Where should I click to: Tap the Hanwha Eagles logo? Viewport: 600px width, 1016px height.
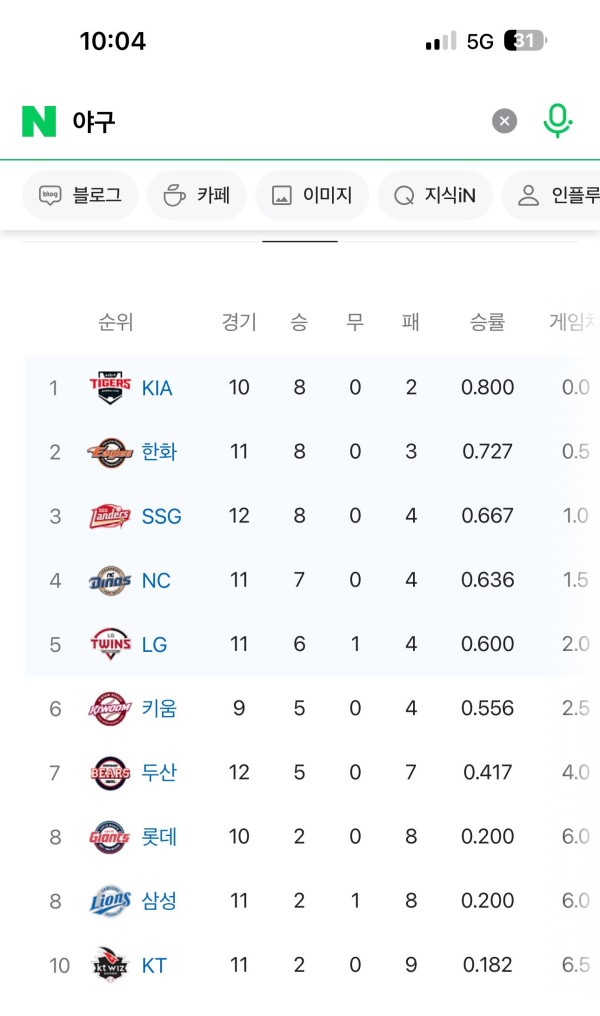click(x=110, y=452)
